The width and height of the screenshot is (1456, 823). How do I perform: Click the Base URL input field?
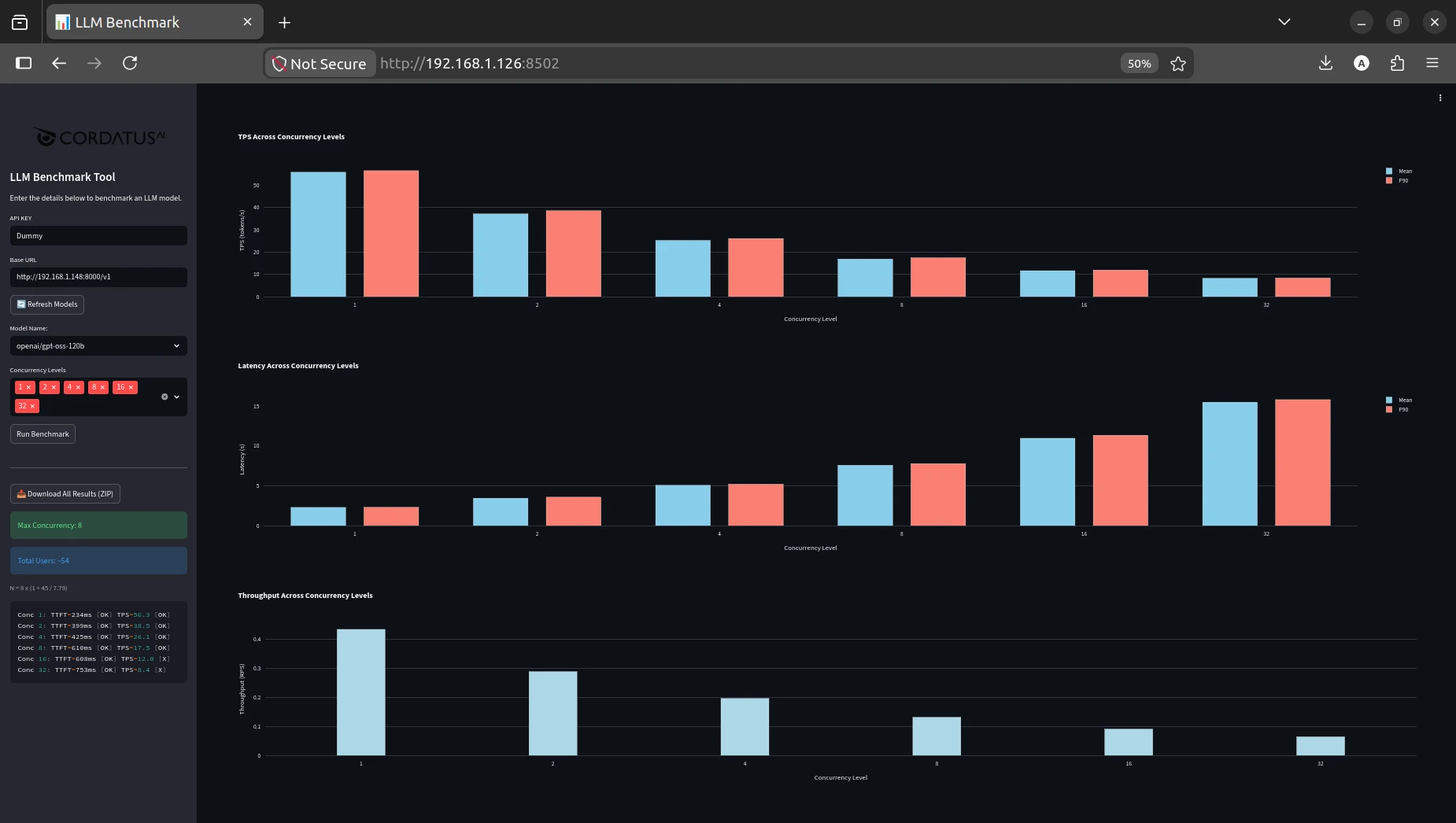(98, 277)
